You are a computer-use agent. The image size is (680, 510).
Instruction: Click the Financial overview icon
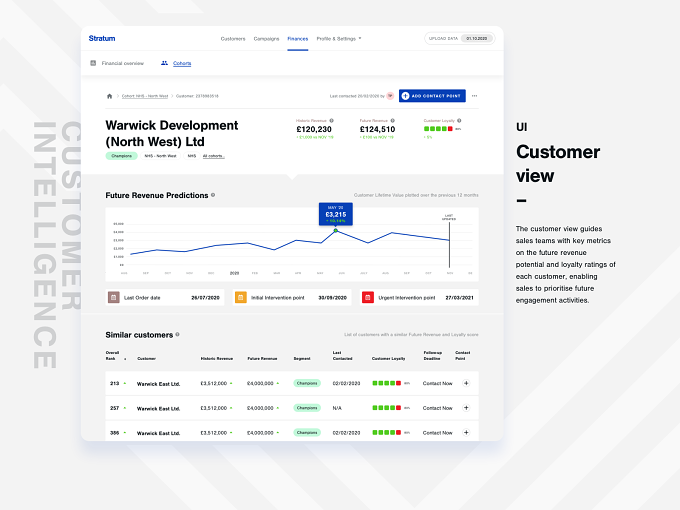click(x=93, y=63)
